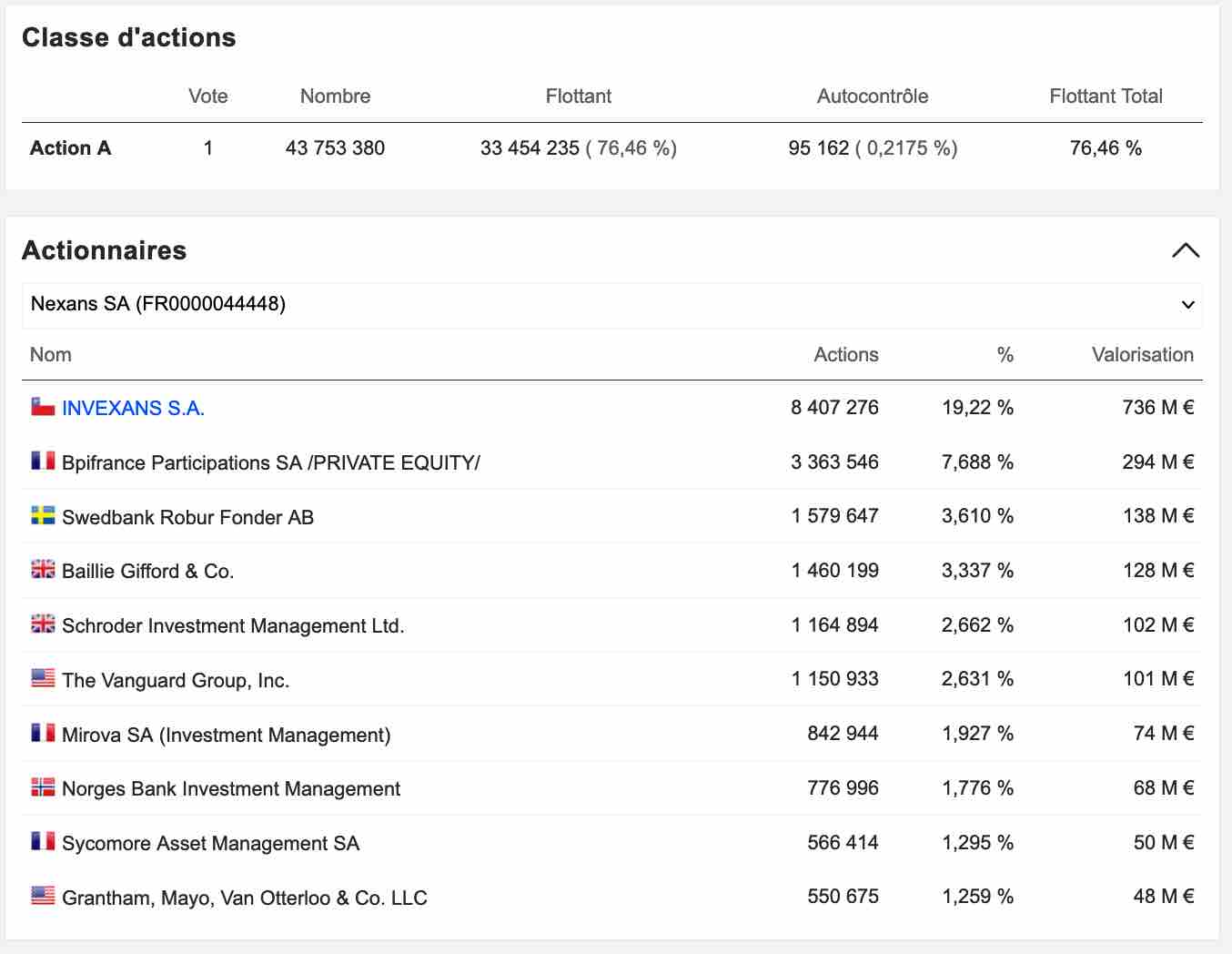The image size is (1232, 954).
Task: Collapse the Actionnaires section chevron
Action: click(x=1185, y=250)
